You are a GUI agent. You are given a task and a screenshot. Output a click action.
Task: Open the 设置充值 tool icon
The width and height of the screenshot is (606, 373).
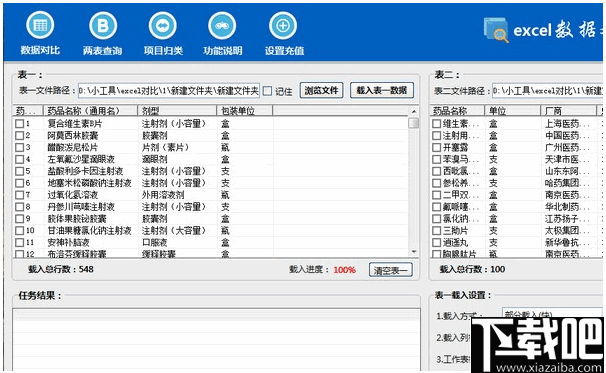[283, 26]
